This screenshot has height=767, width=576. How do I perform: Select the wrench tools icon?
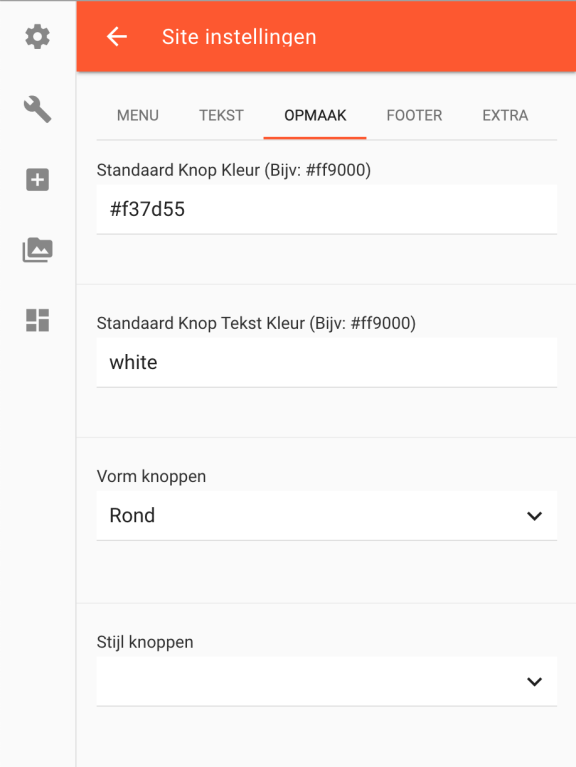pyautogui.click(x=38, y=109)
